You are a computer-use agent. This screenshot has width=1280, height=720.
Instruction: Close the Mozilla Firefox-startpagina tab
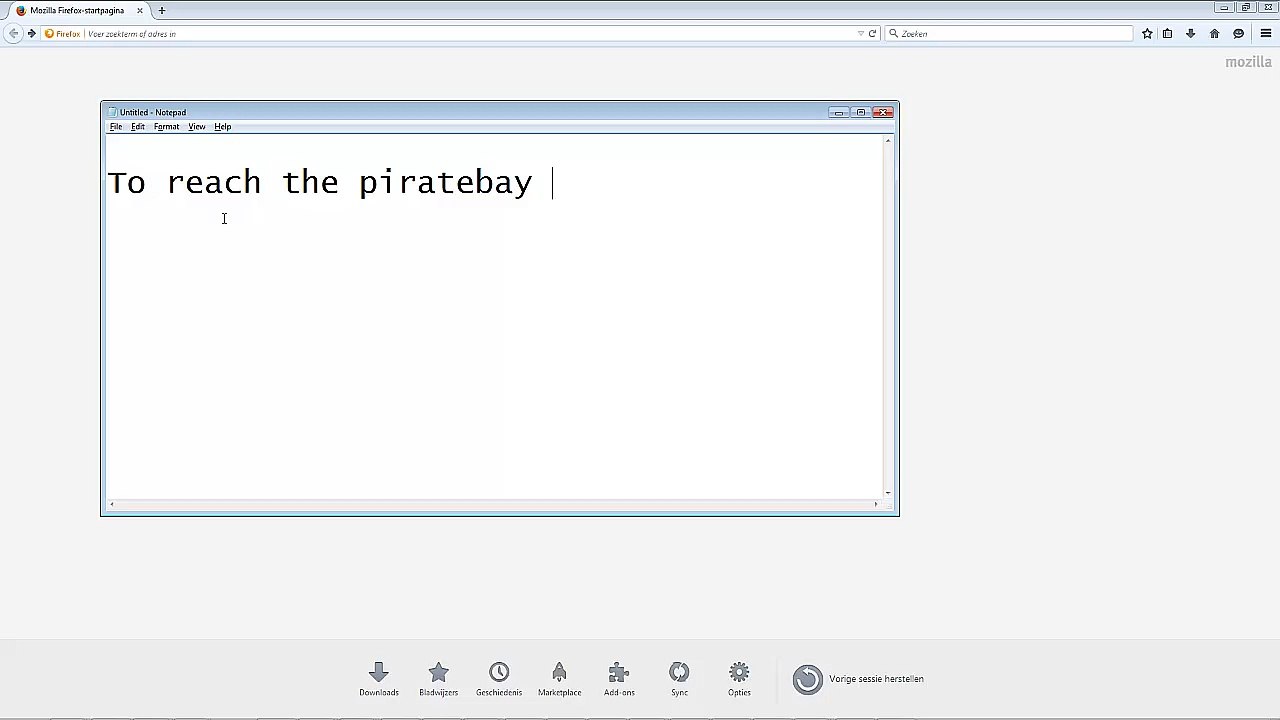pyautogui.click(x=140, y=10)
